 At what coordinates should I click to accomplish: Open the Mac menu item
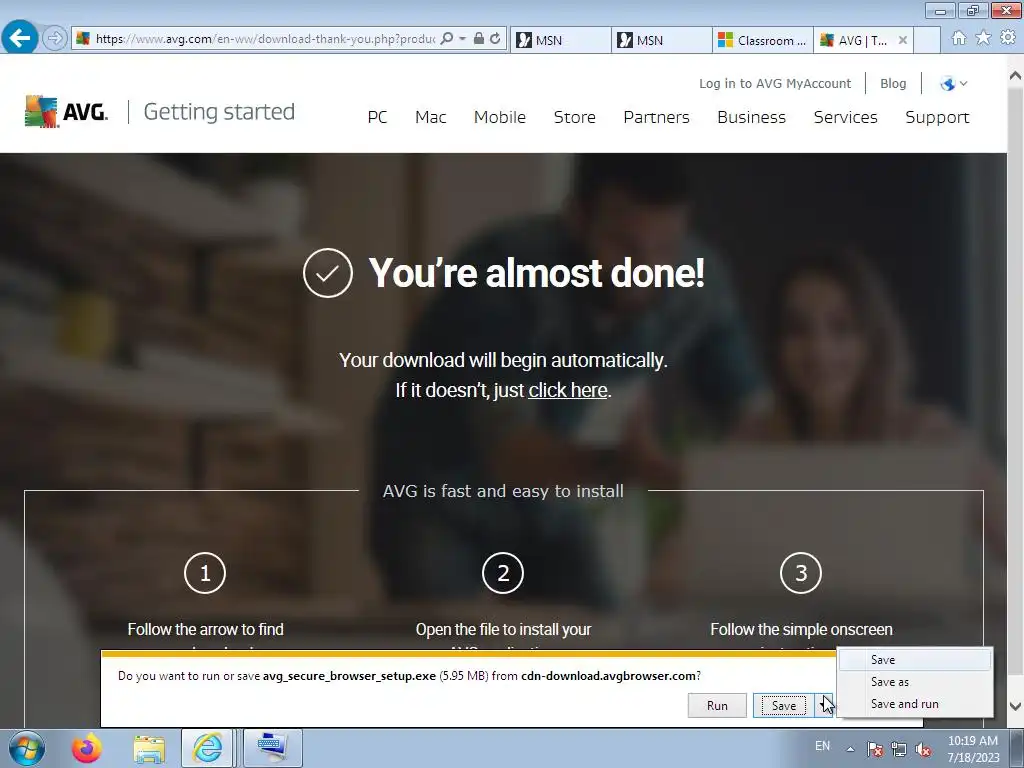(x=430, y=117)
